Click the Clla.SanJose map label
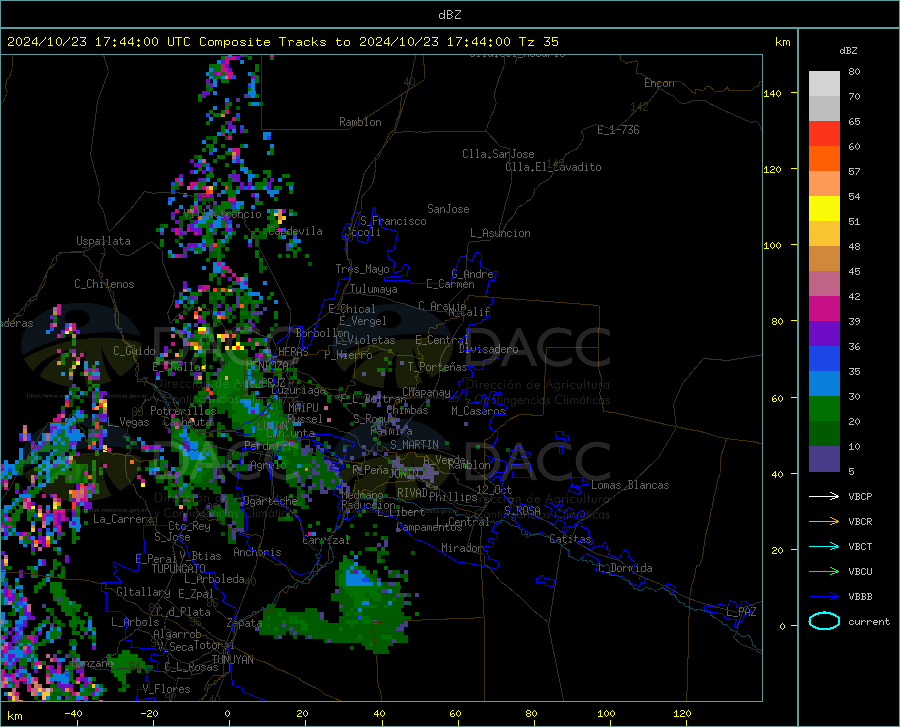The image size is (900, 727). click(x=498, y=154)
